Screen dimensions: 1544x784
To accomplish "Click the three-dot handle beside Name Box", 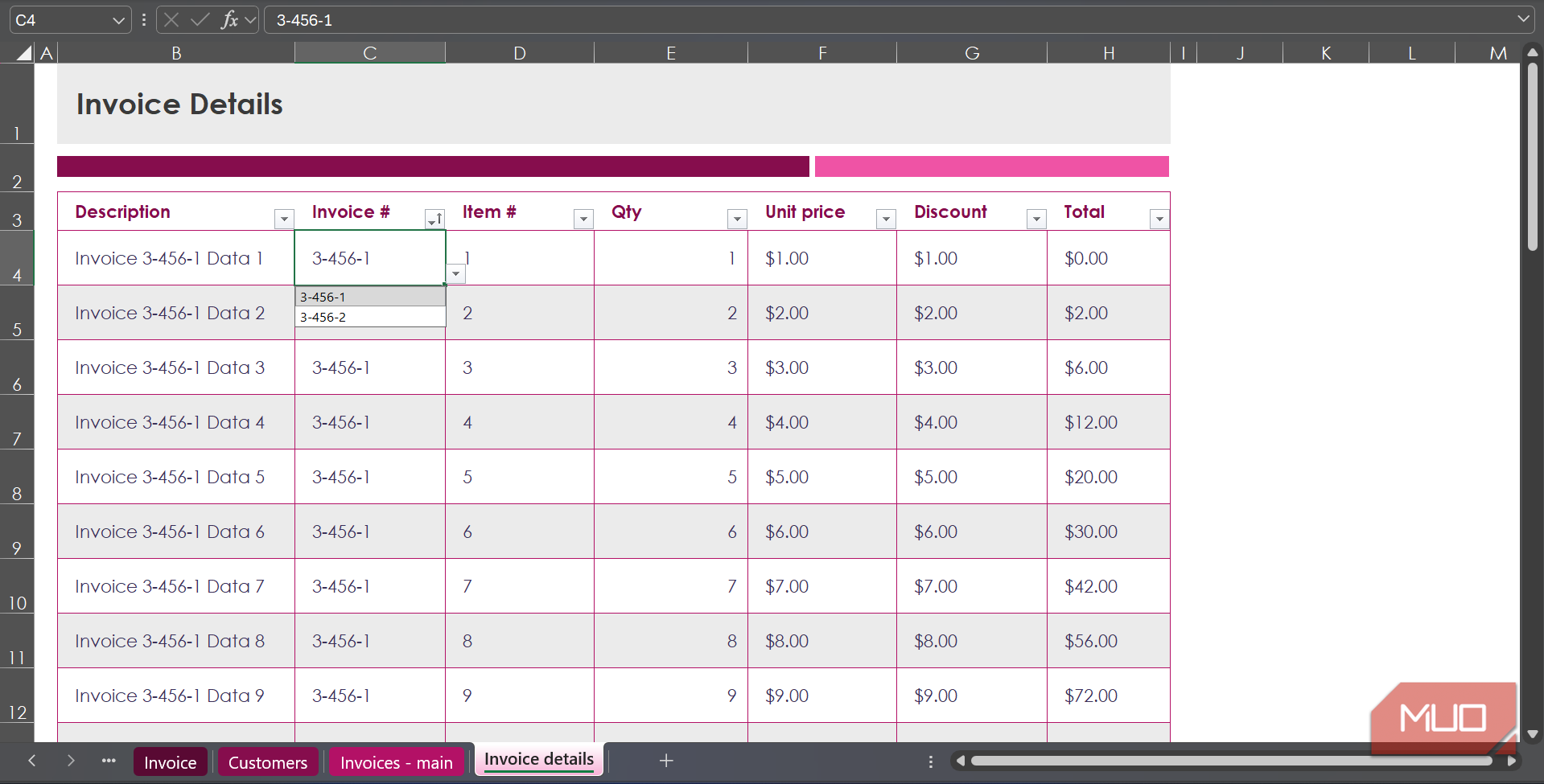I will click(x=144, y=20).
